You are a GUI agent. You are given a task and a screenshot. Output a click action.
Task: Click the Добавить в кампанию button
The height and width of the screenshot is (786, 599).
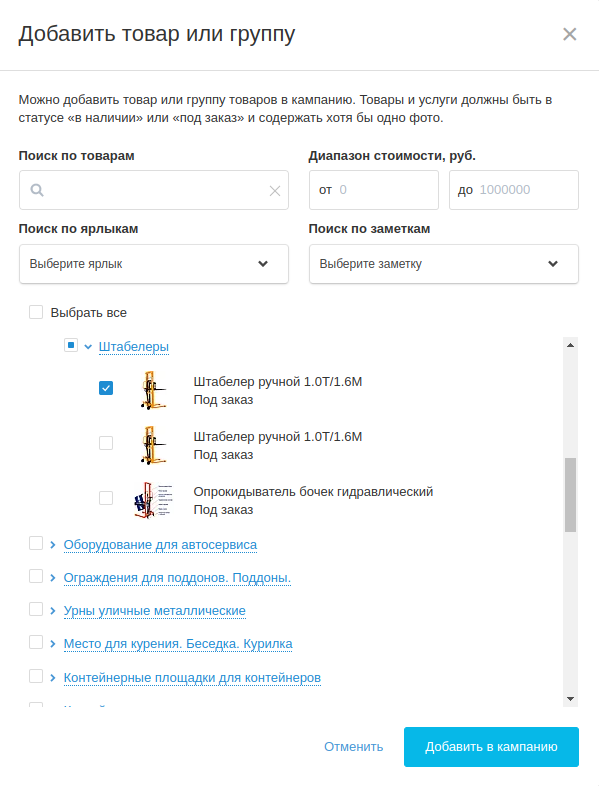click(x=491, y=746)
